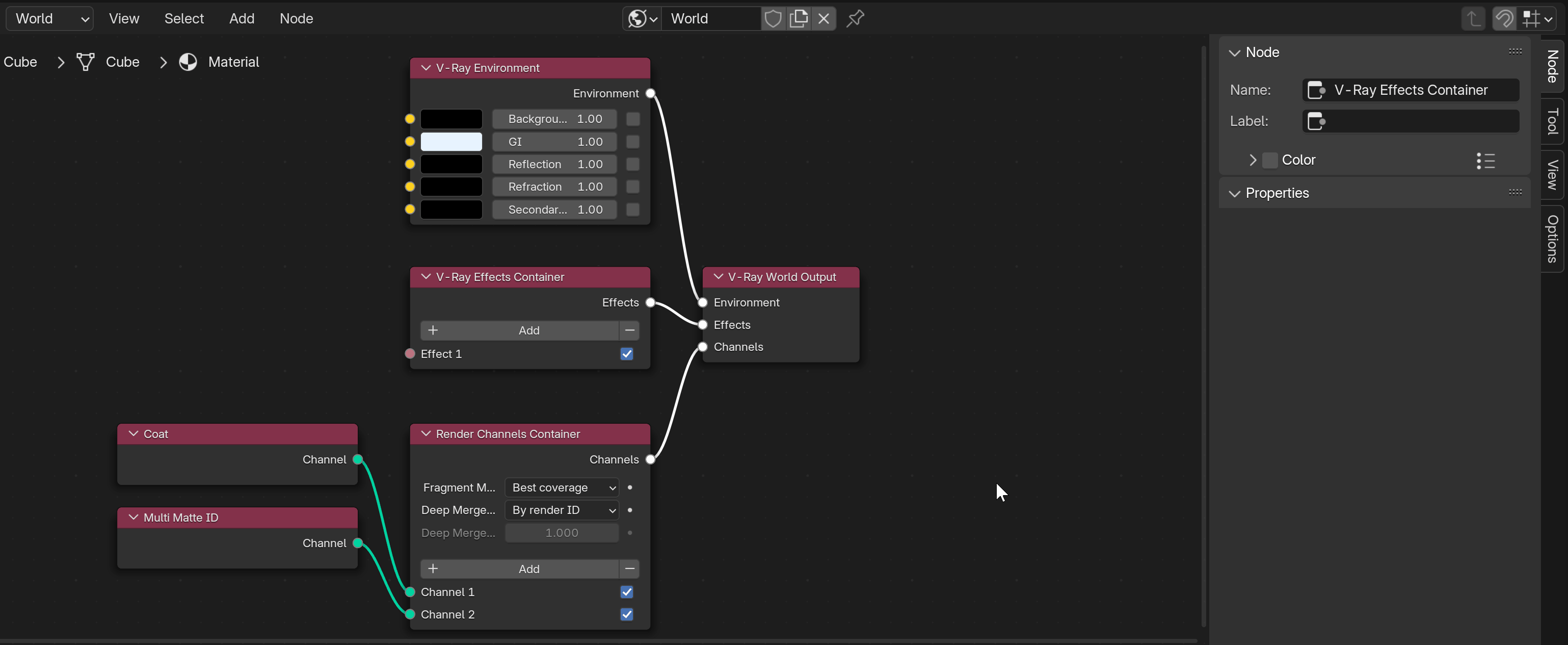Open the View menu
The image size is (1568, 645).
click(x=124, y=18)
